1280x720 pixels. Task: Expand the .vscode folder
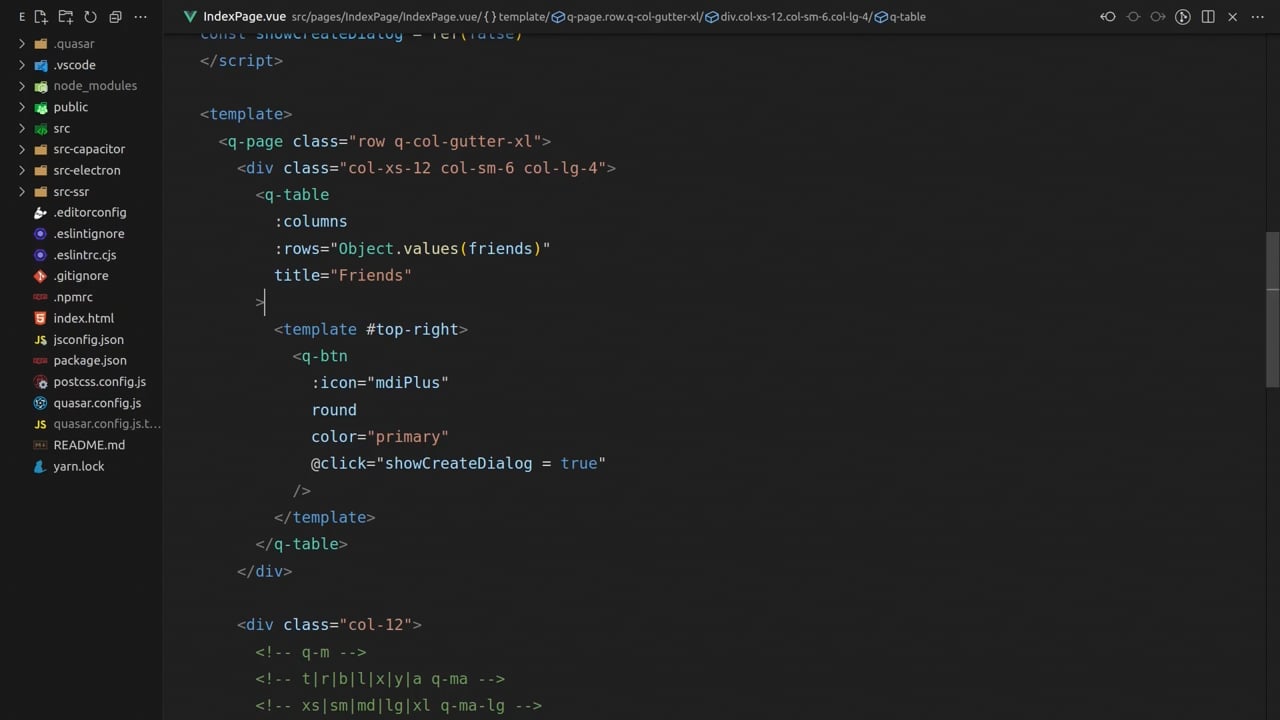(22, 65)
